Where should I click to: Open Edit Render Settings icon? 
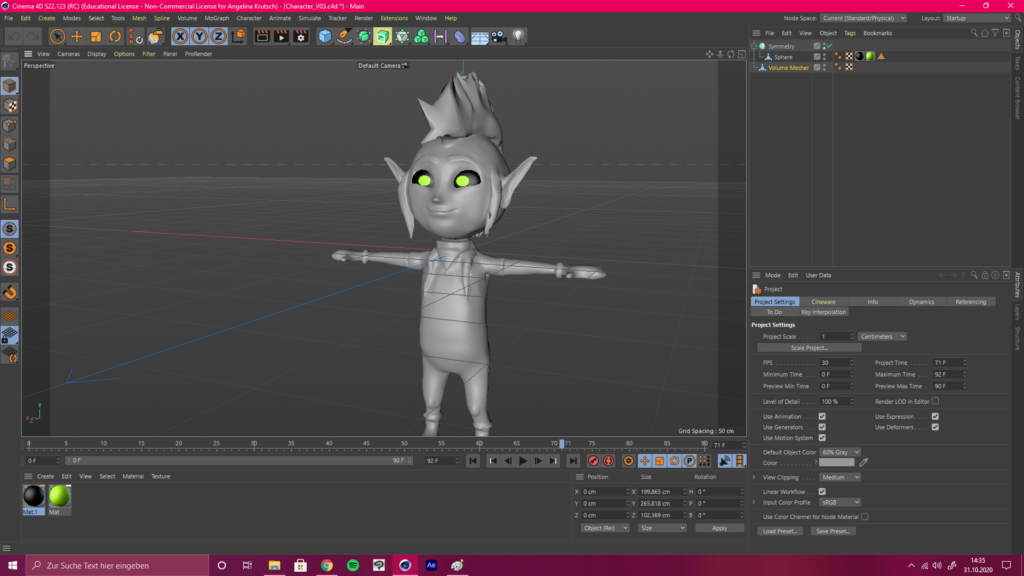point(300,36)
